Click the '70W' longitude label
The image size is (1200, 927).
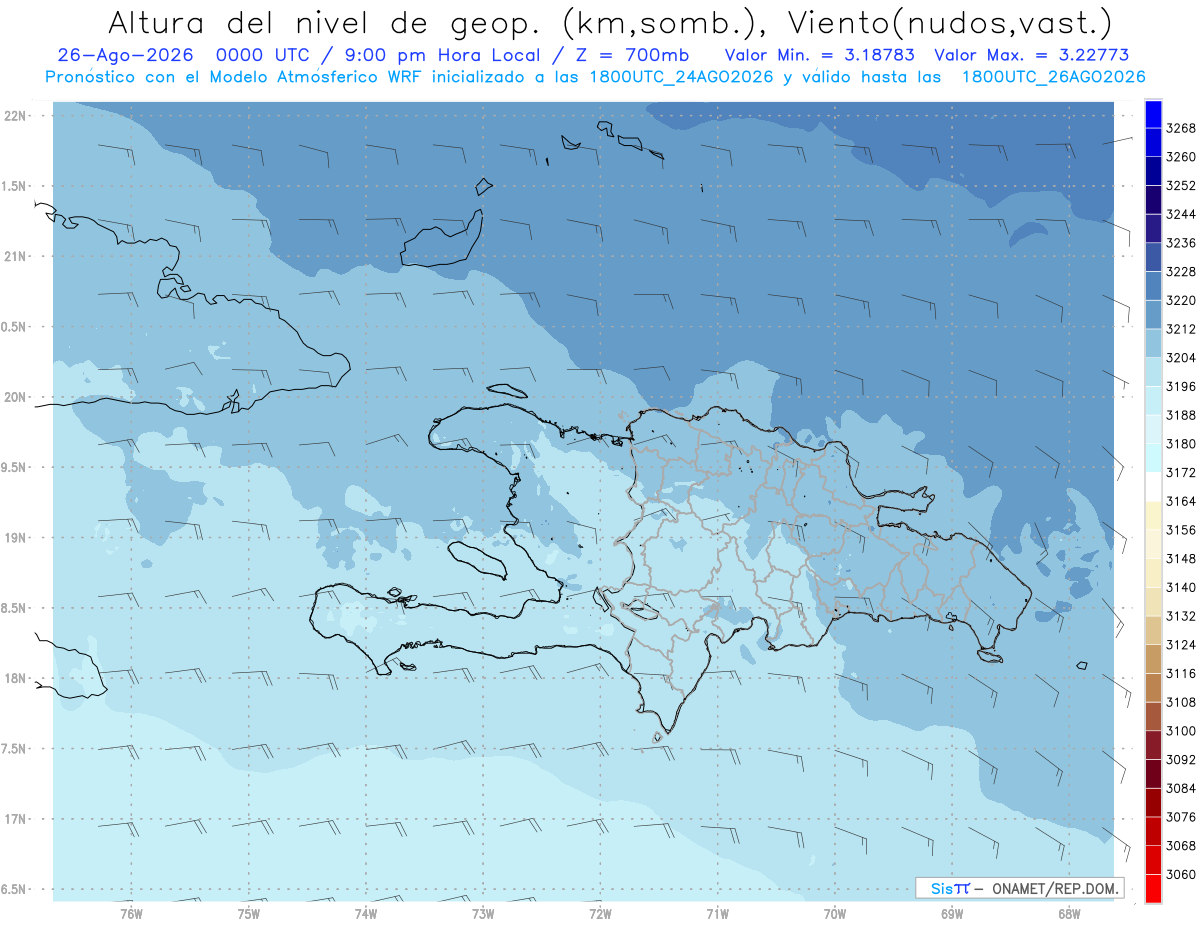834,913
